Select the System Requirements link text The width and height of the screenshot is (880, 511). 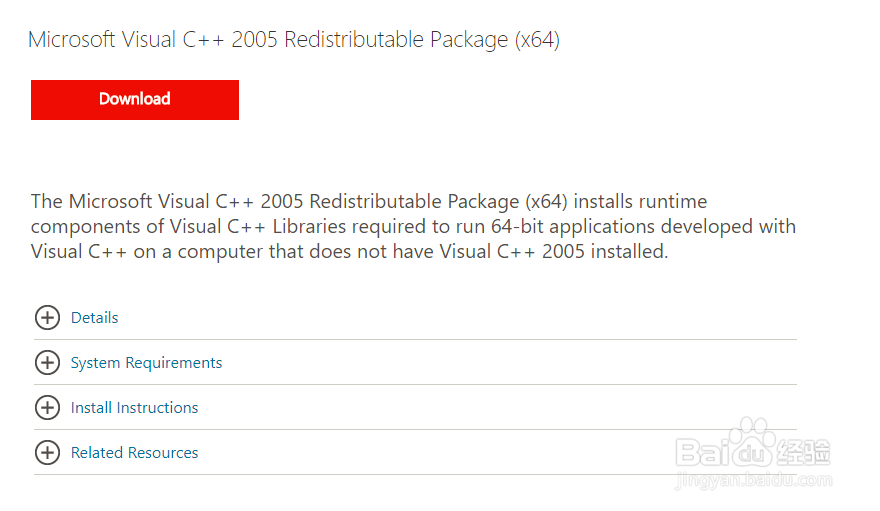tap(146, 363)
